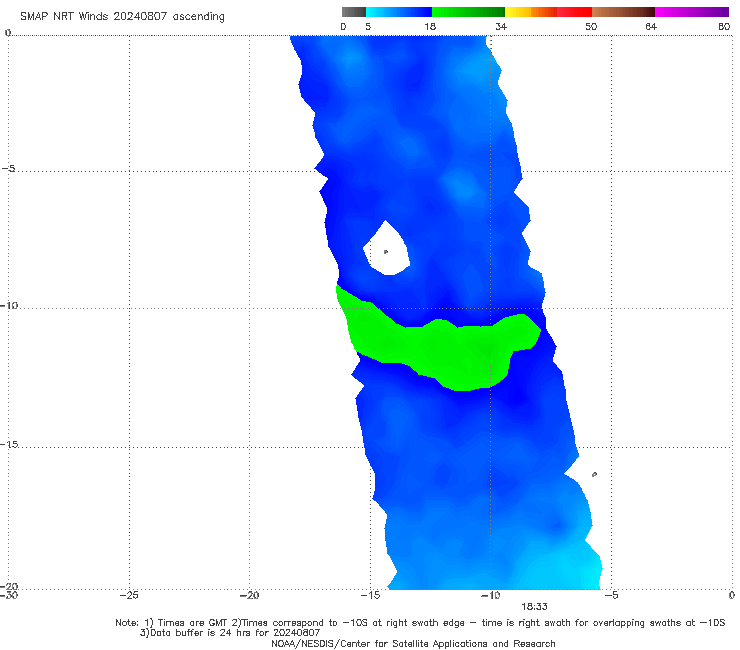Click the red segment of the color bar
This screenshot has height=650, width=740.
click(574, 12)
